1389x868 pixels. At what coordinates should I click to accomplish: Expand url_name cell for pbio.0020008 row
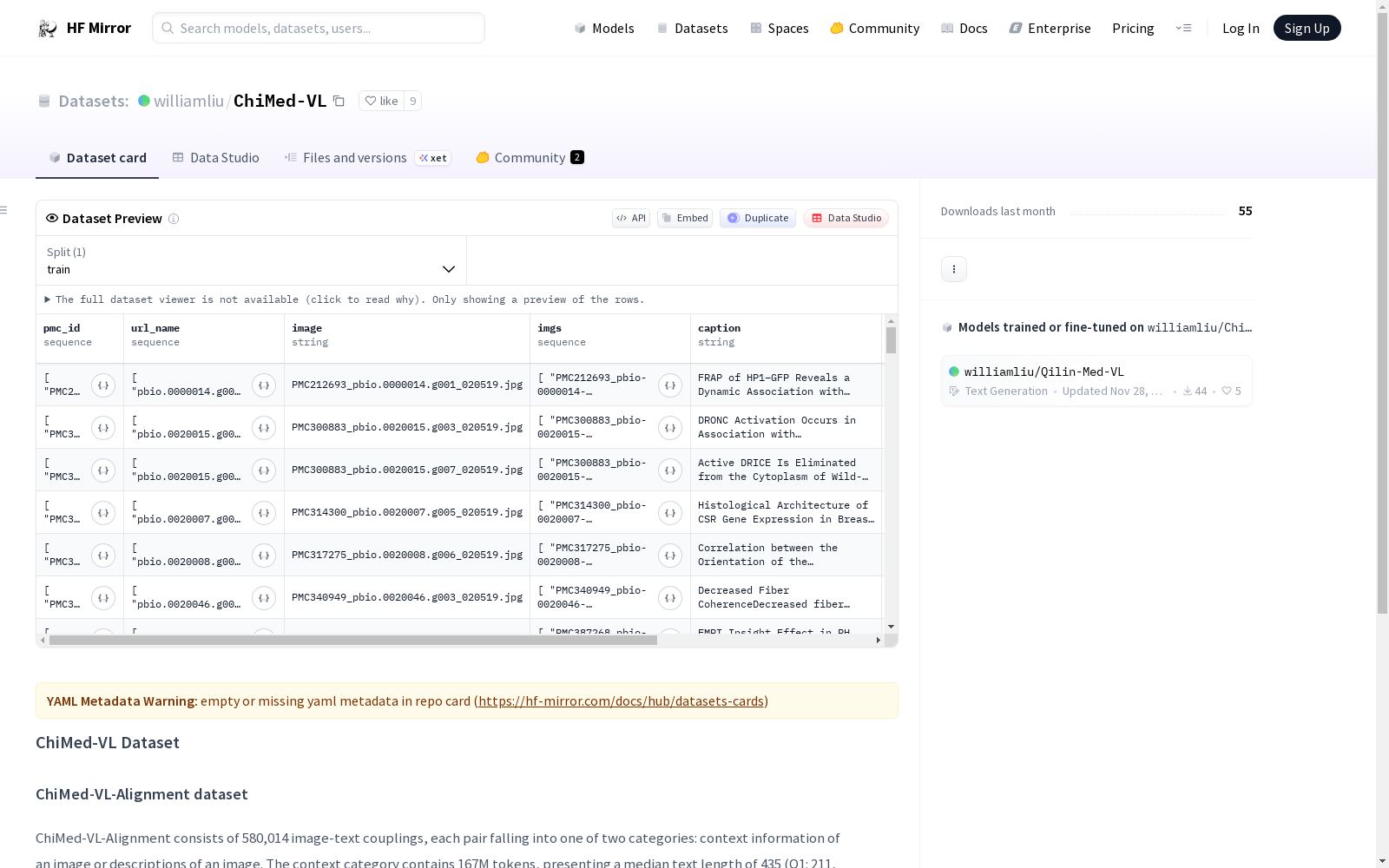tap(264, 556)
